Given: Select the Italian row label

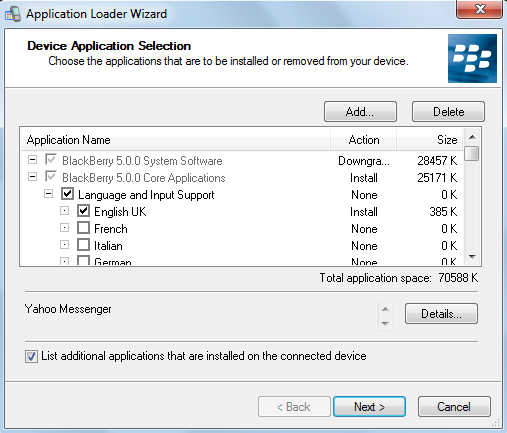Looking at the screenshot, I should tap(108, 246).
